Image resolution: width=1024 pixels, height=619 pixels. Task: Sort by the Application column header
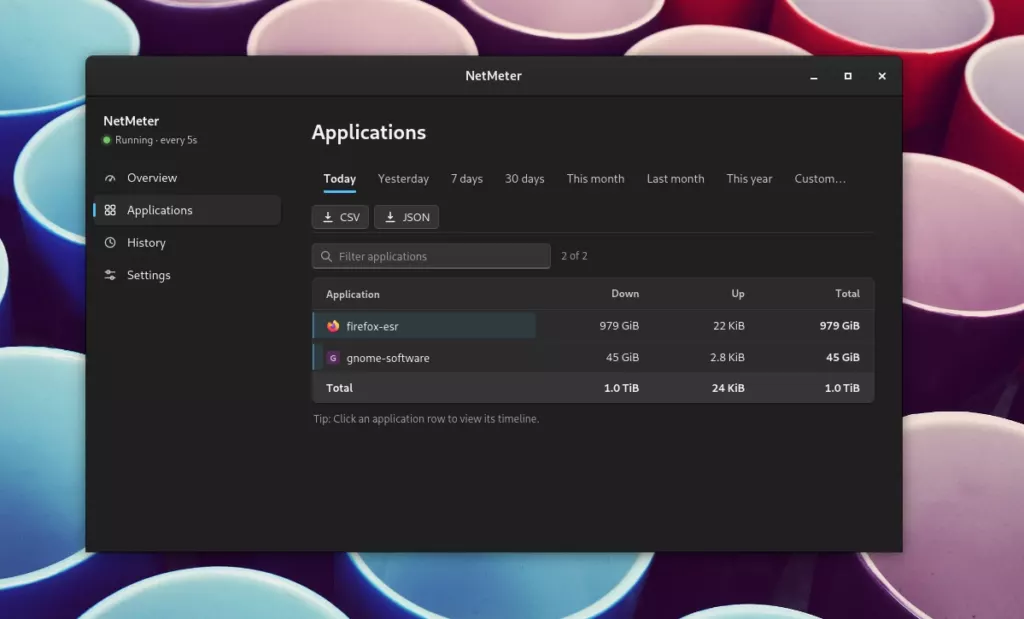353,294
